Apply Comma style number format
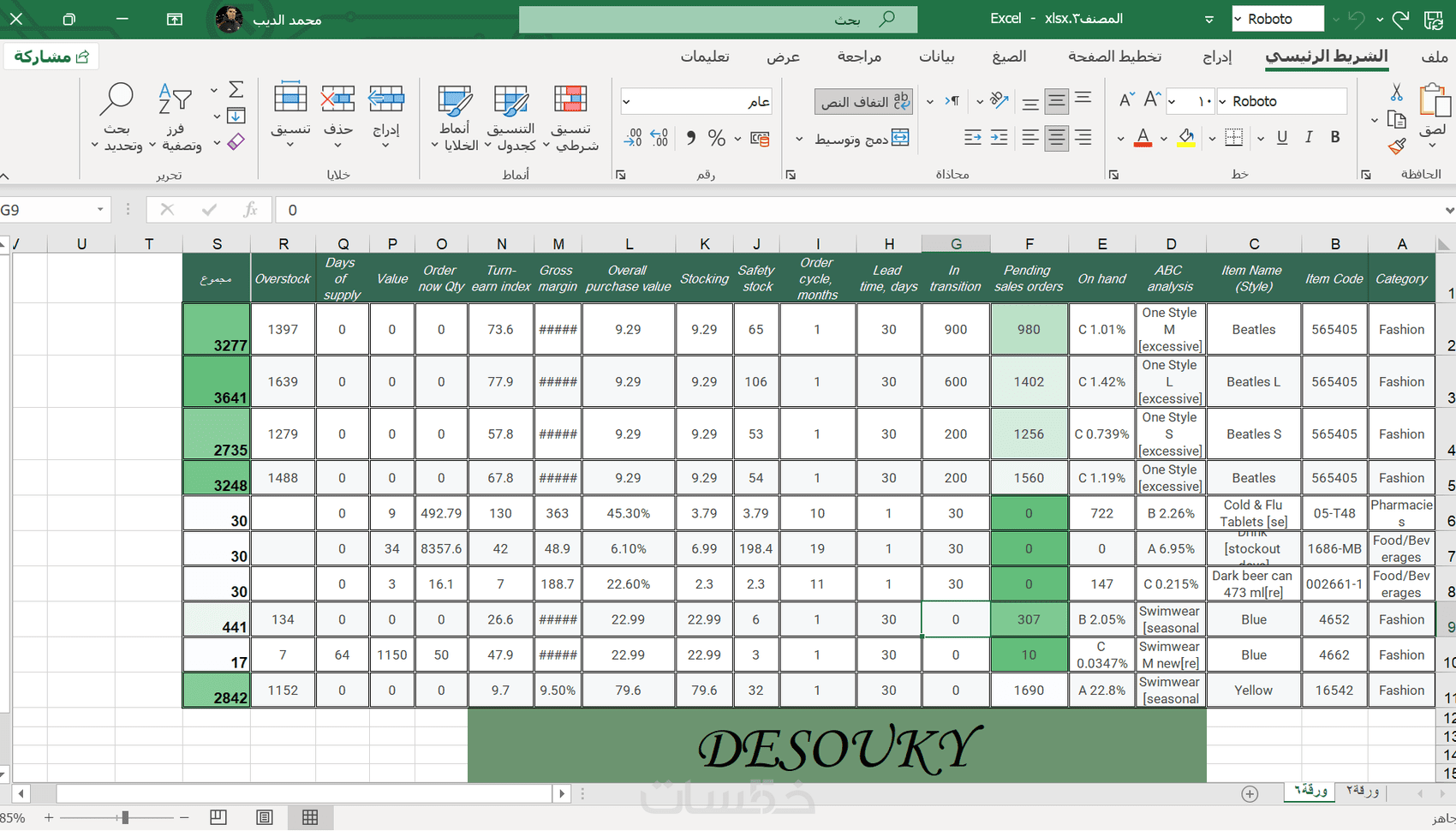This screenshot has height=831, width=1456. [690, 138]
